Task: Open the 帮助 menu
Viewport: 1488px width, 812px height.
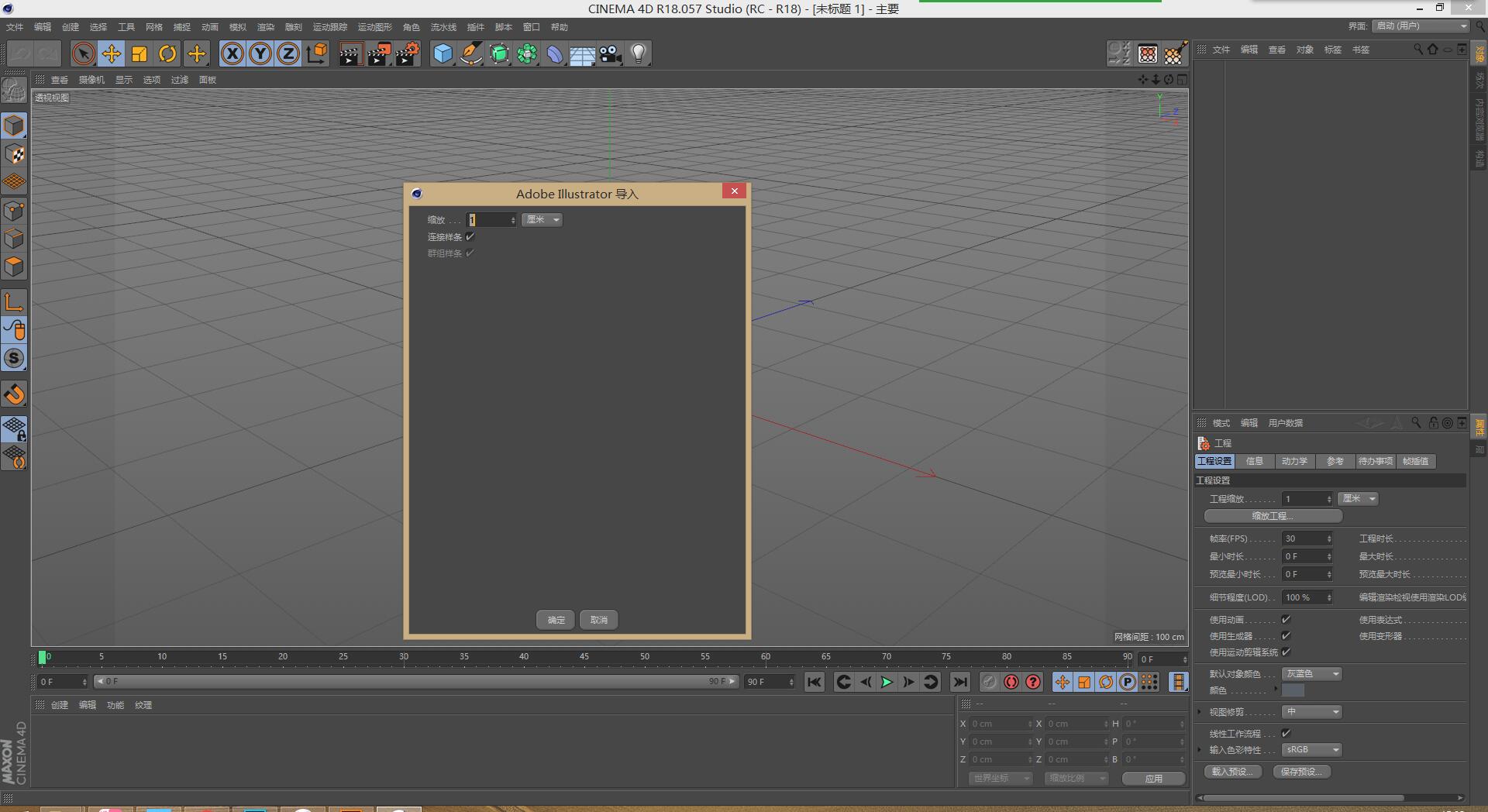Action: [x=559, y=27]
